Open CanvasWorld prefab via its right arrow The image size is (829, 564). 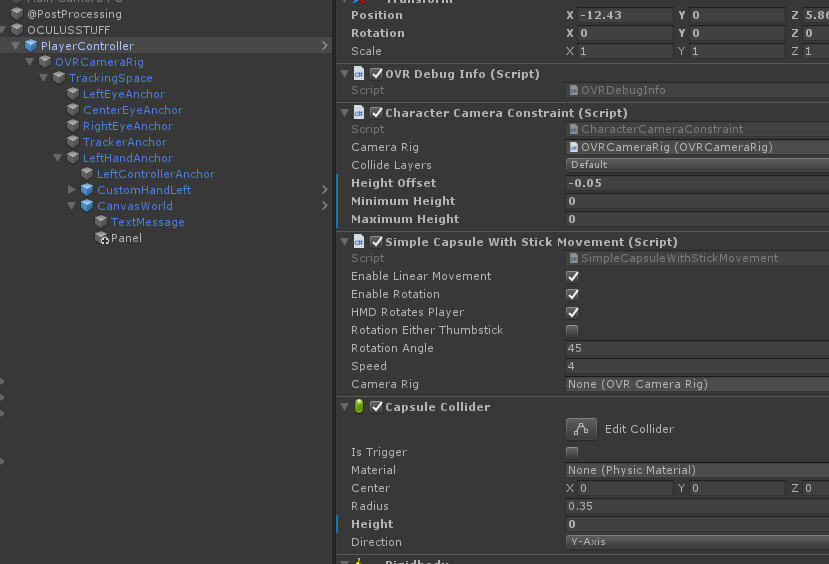[325, 206]
